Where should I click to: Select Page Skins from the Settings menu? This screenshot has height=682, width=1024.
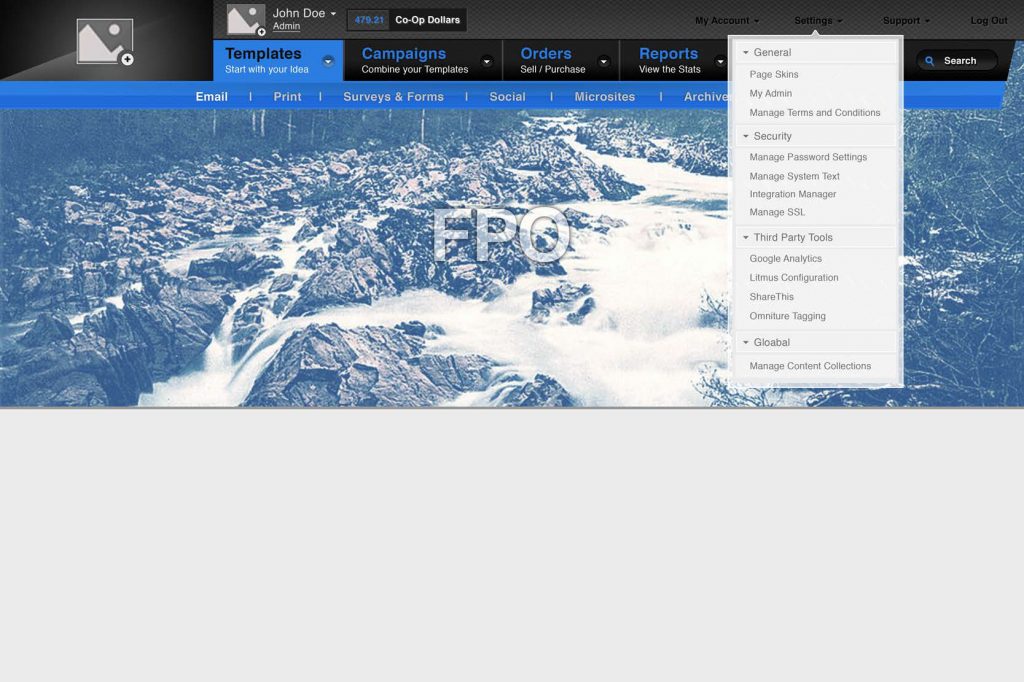point(774,75)
